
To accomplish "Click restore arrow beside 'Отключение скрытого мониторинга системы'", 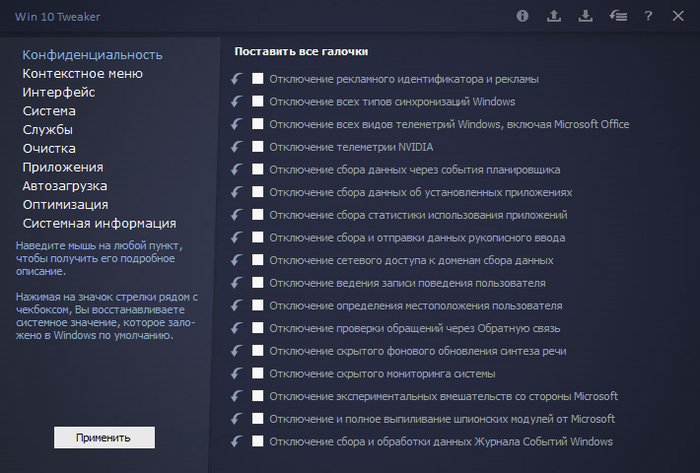I will click(237, 373).
